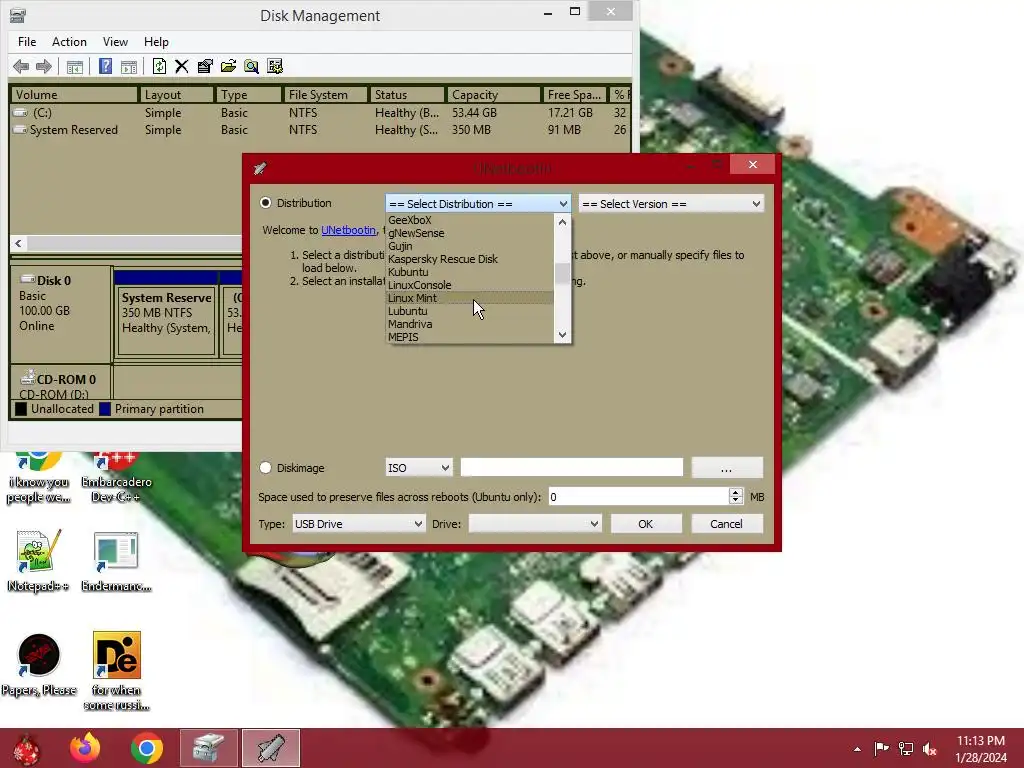The width and height of the screenshot is (1024, 768).
Task: Open Embarcadero Dev C++ desktop shortcut
Action: (x=116, y=477)
